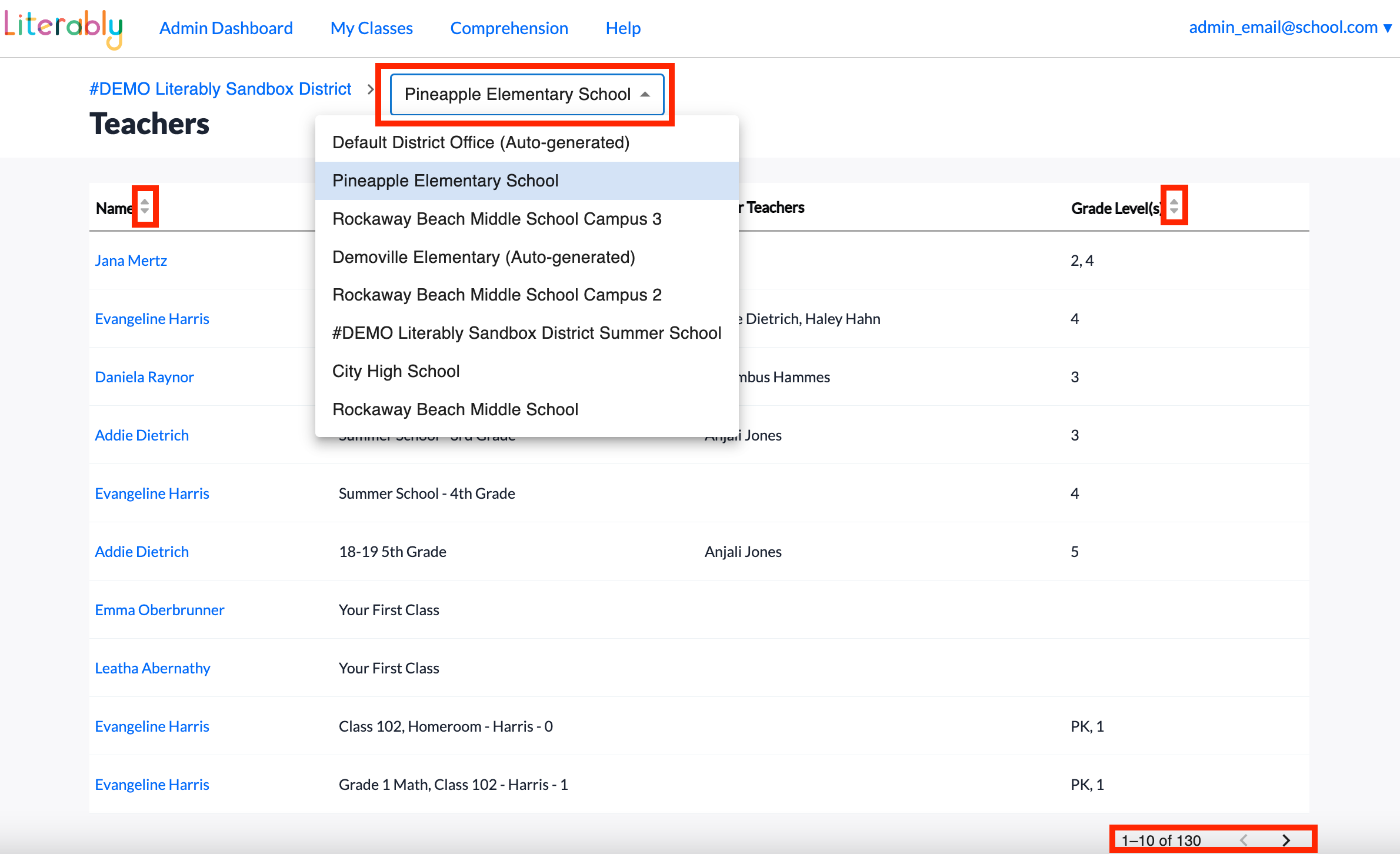This screenshot has height=854, width=1400.
Task: Open the Help page
Action: (x=622, y=28)
